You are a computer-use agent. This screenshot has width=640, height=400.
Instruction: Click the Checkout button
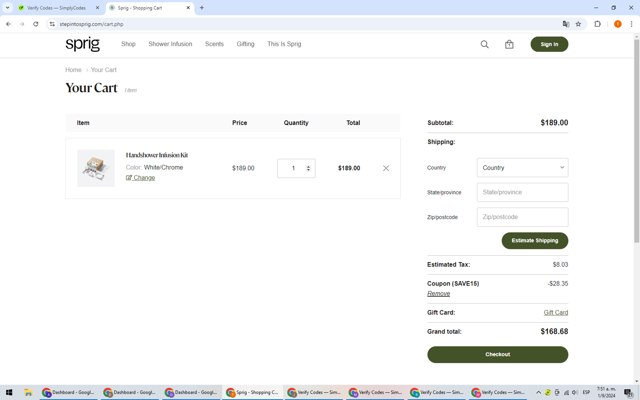[498, 354]
